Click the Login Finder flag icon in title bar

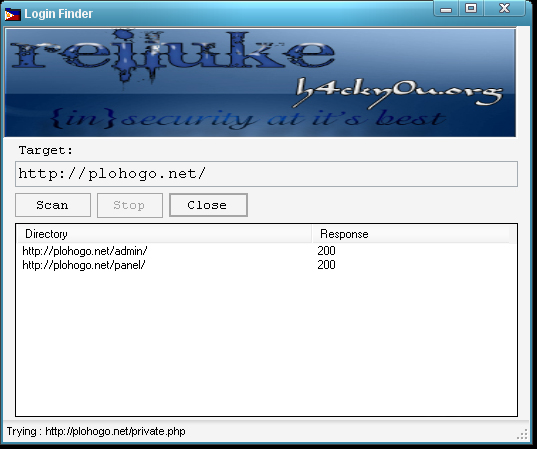13,14
